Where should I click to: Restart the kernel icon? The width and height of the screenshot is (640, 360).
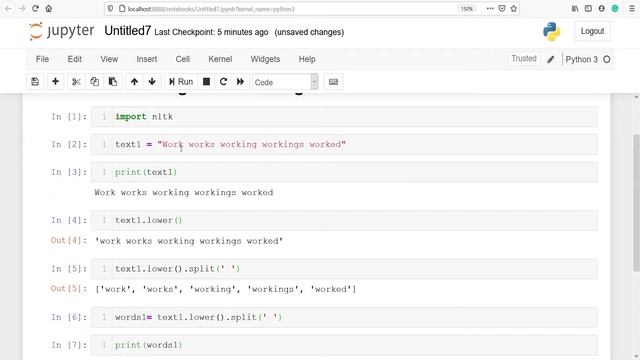click(223, 82)
